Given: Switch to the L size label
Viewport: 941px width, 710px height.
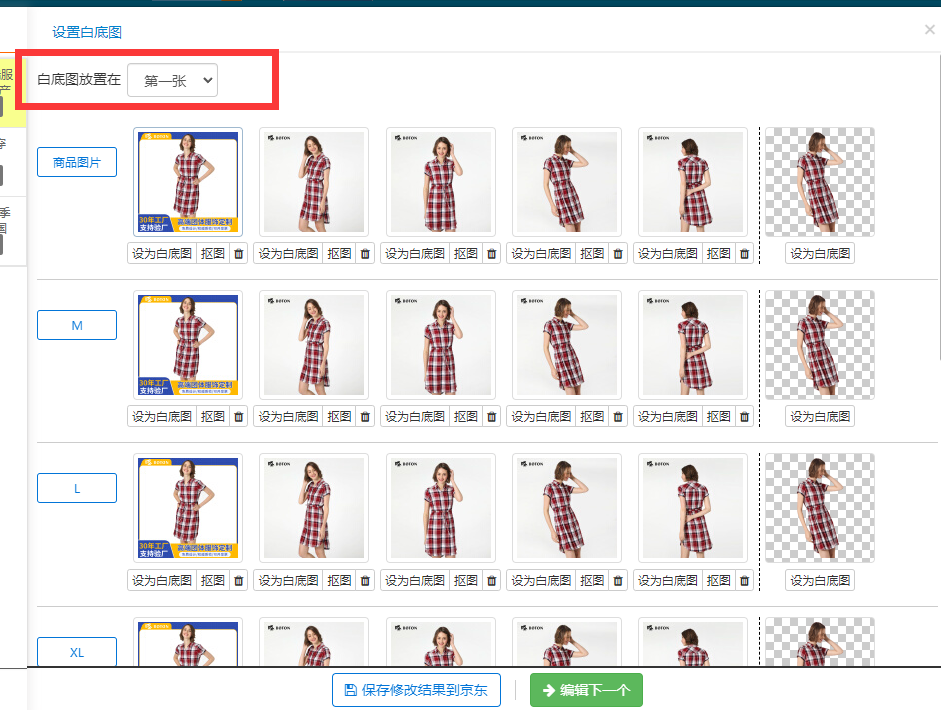Looking at the screenshot, I should pos(77,488).
